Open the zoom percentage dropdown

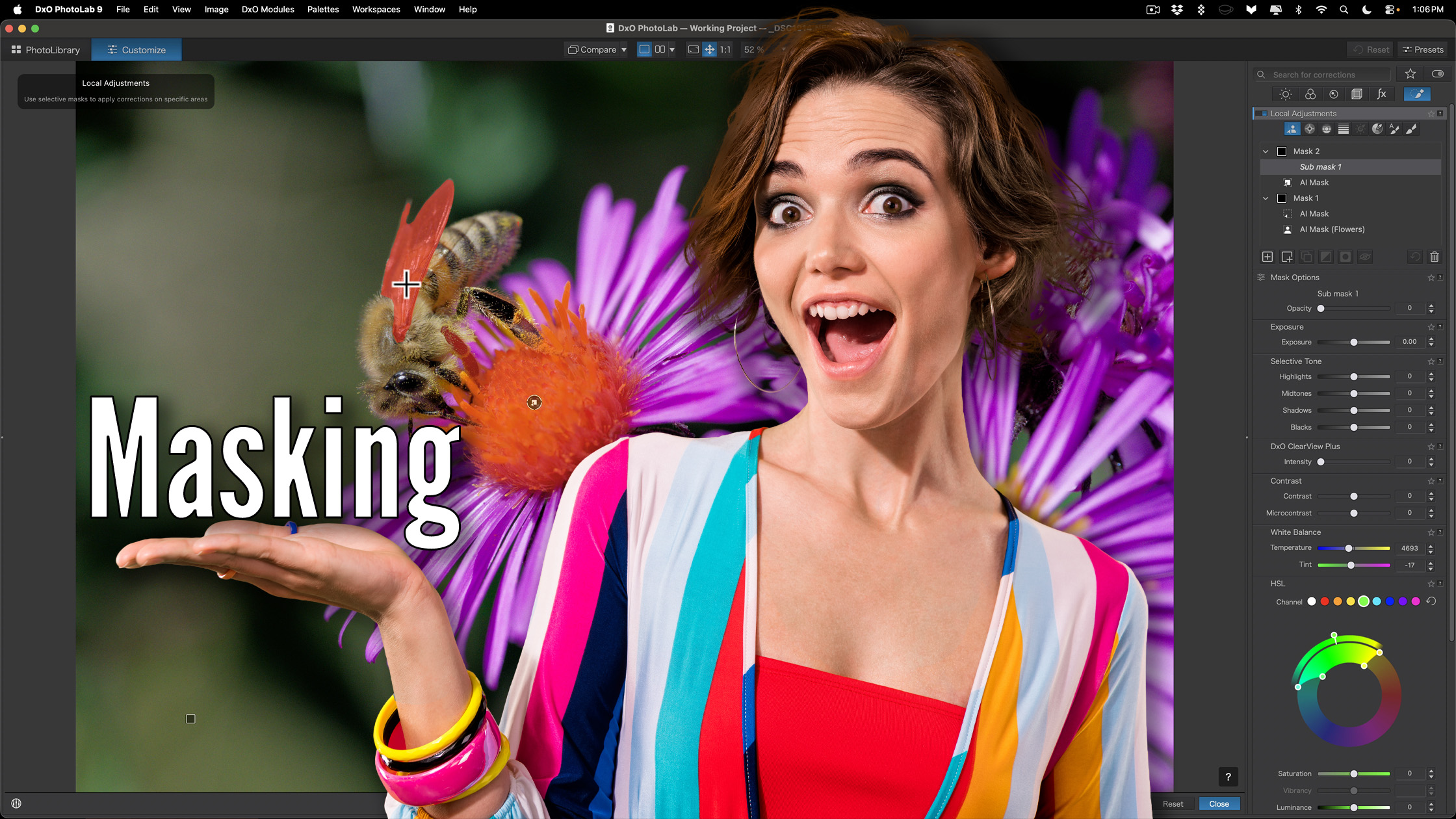[x=783, y=49]
